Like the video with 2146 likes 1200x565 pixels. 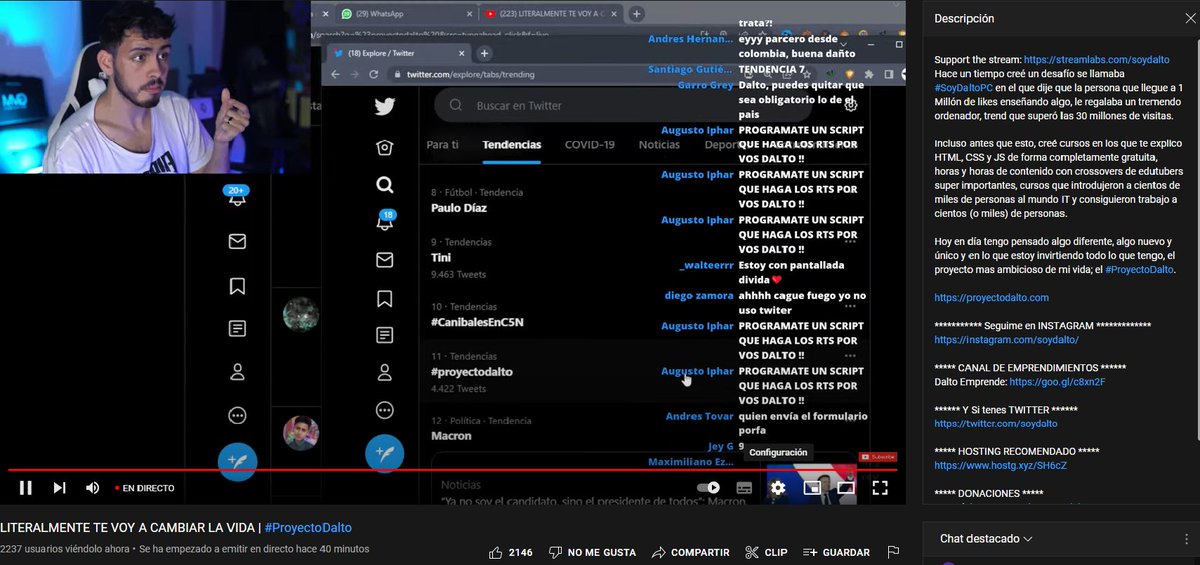511,552
